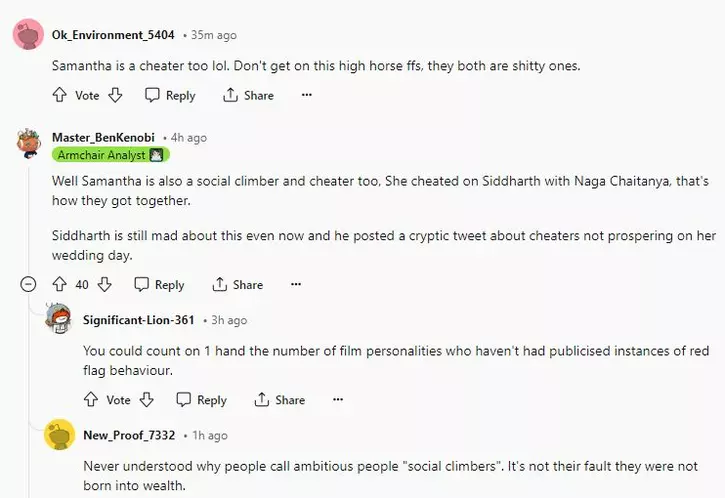Upvote New_Proof_7332's comment
This screenshot has width=725, height=498.
point(91,497)
